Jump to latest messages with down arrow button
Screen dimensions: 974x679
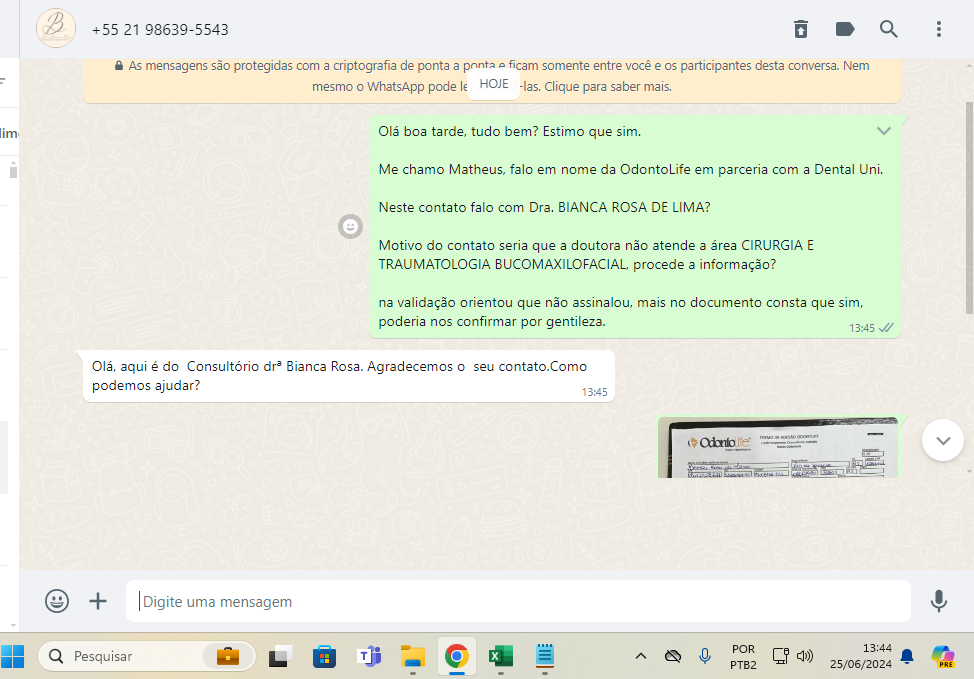943,440
